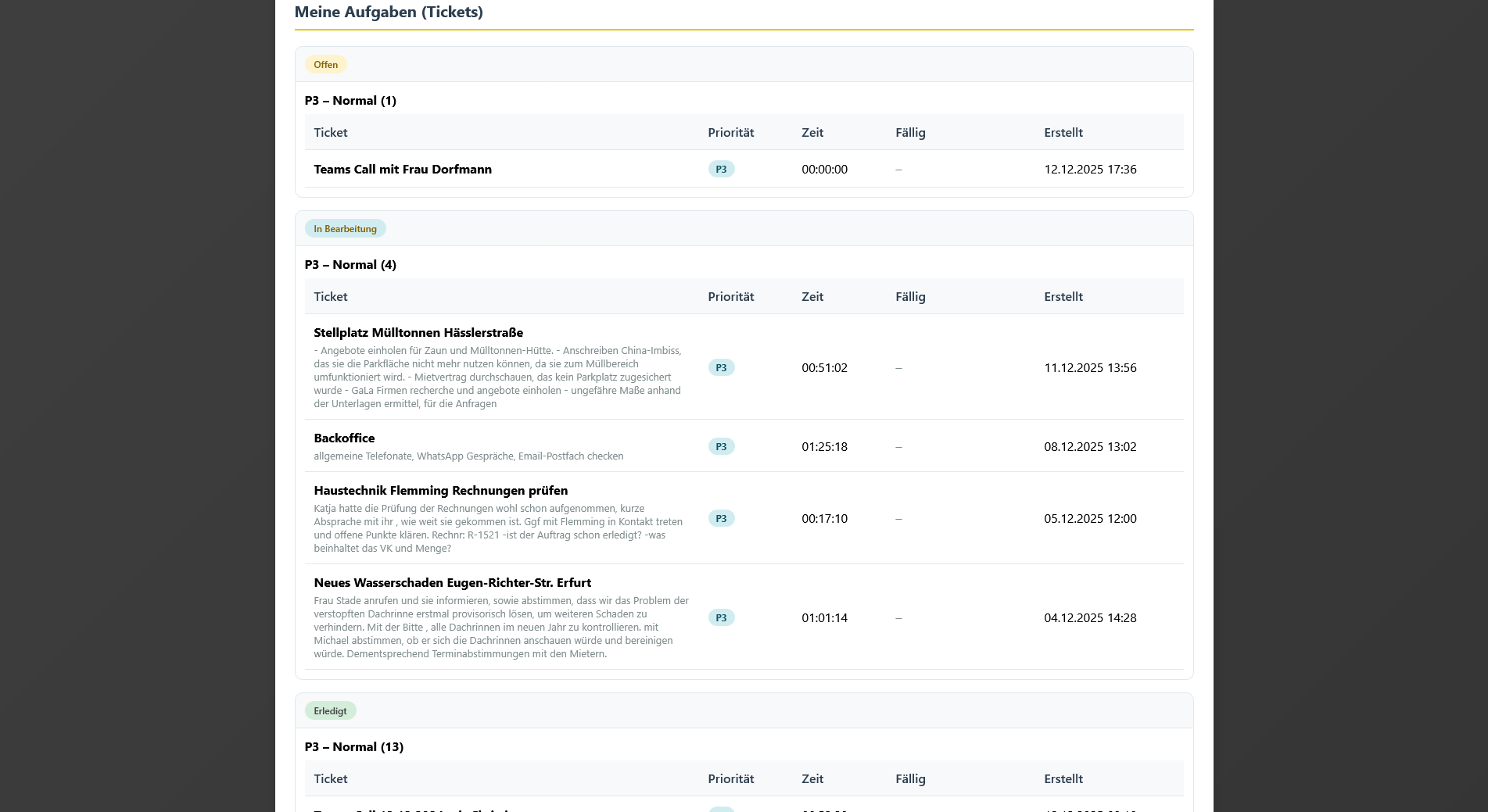
Task: Sort by Zeit in the Offen table
Action: (x=812, y=133)
